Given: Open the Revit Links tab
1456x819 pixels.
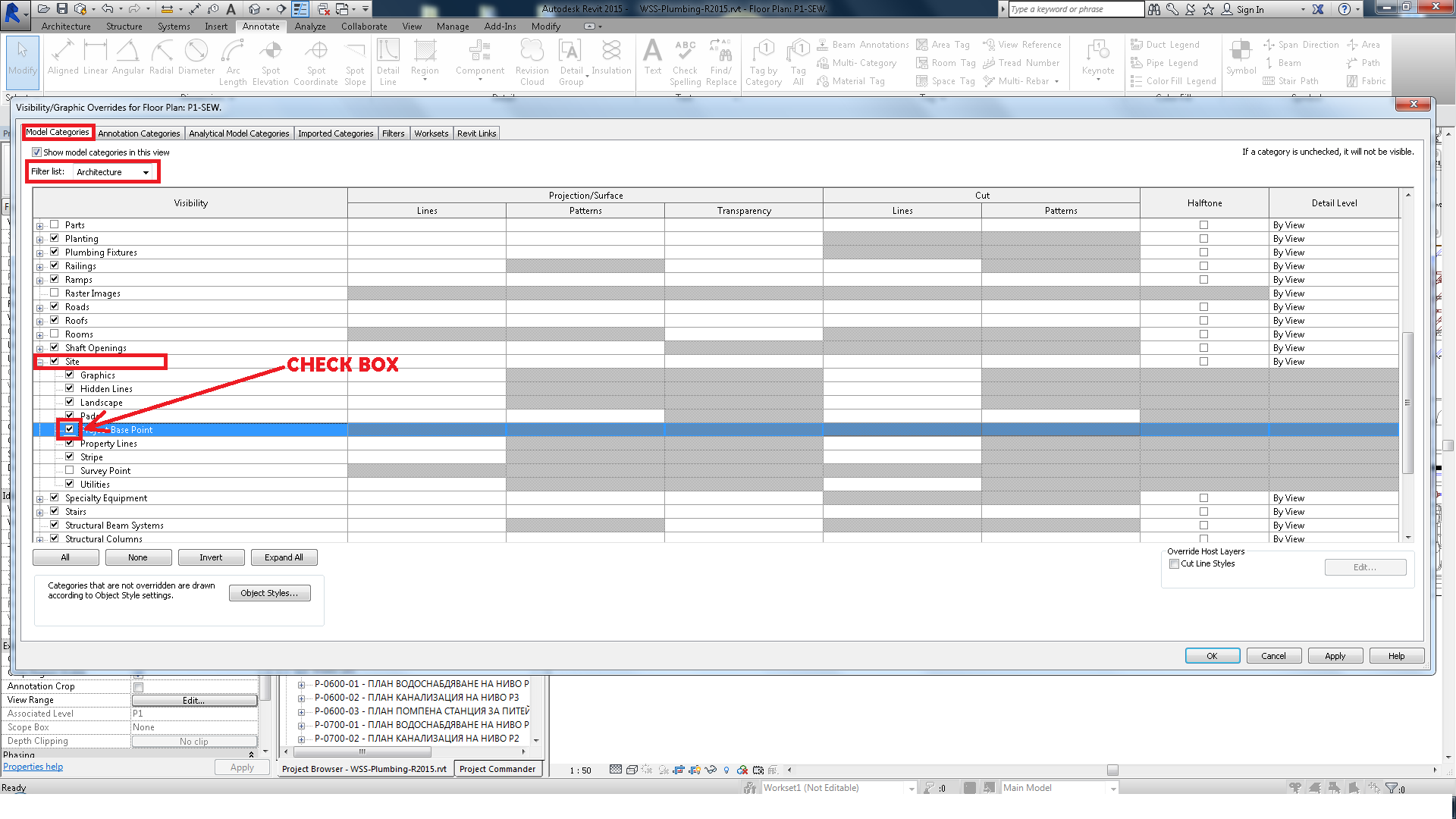Looking at the screenshot, I should click(476, 133).
